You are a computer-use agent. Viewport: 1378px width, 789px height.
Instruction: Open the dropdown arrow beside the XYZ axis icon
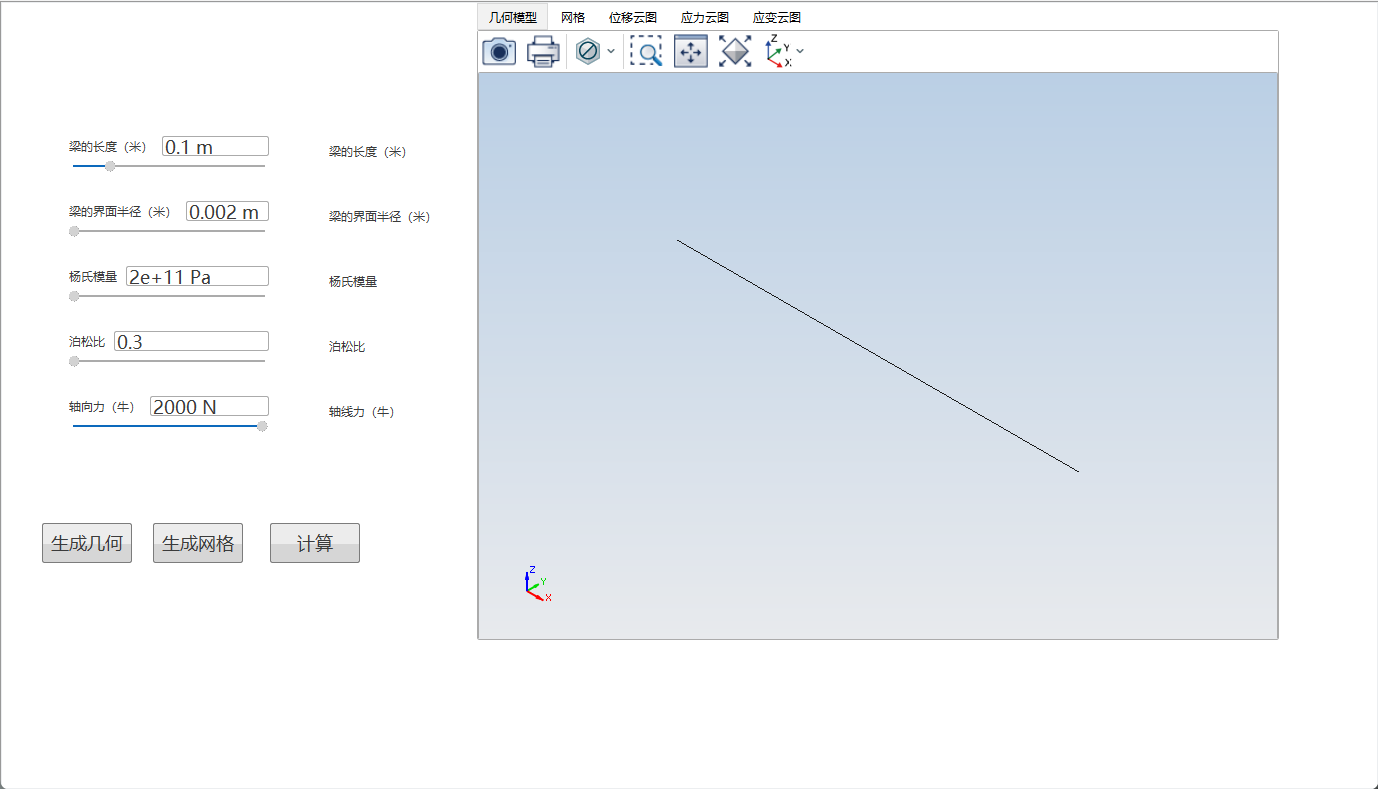800,51
